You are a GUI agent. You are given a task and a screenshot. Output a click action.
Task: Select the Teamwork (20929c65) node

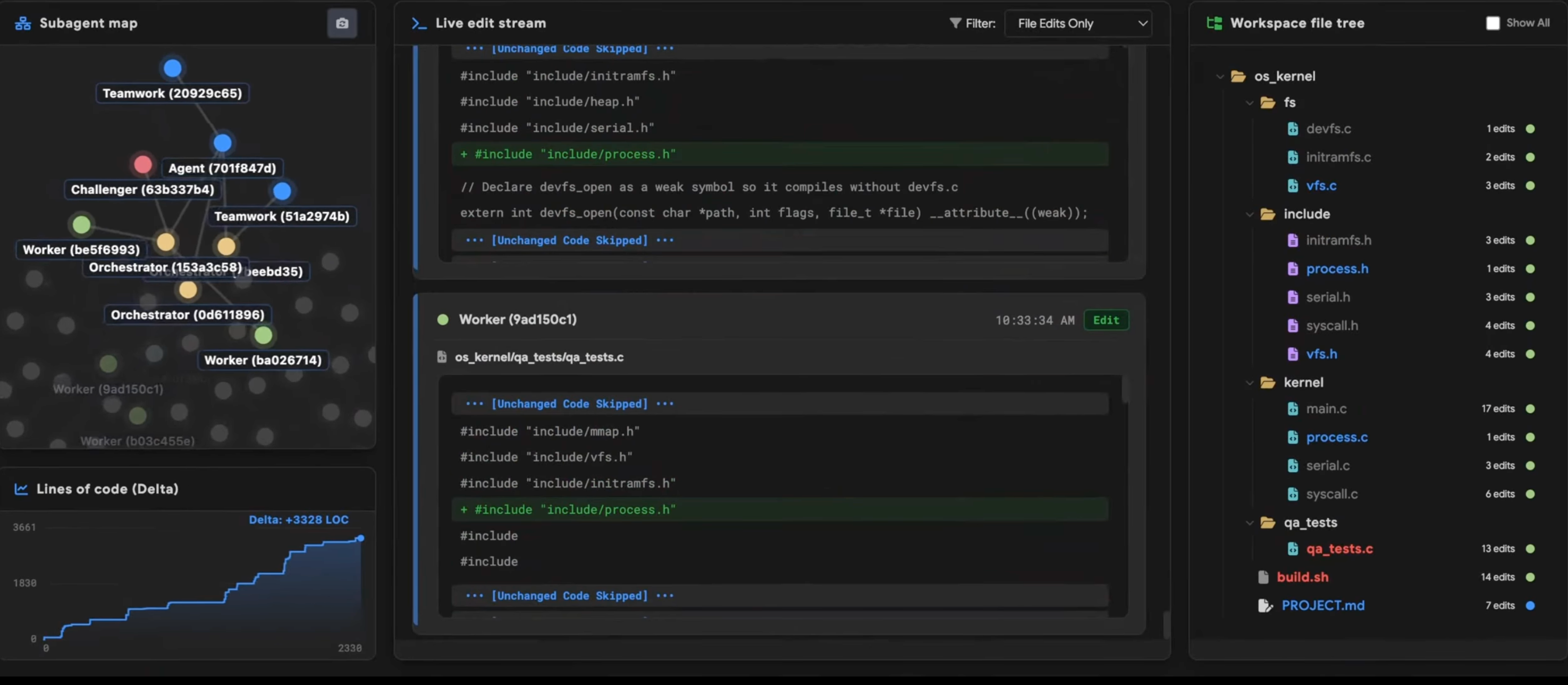[172, 93]
